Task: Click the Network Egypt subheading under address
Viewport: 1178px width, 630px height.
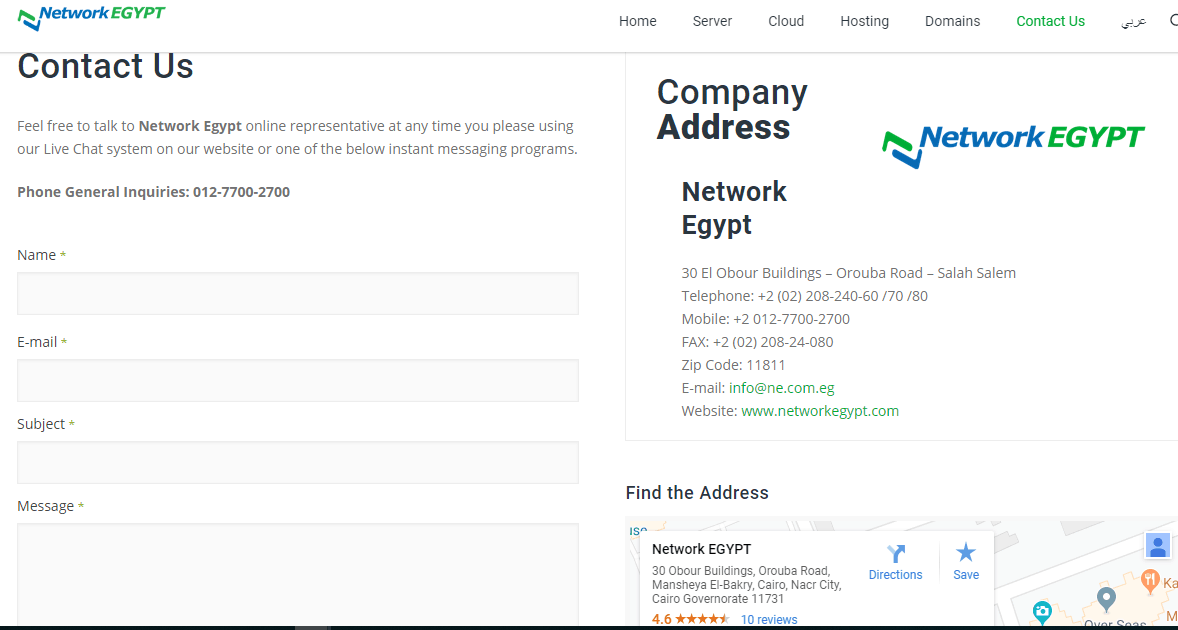Action: (x=734, y=208)
